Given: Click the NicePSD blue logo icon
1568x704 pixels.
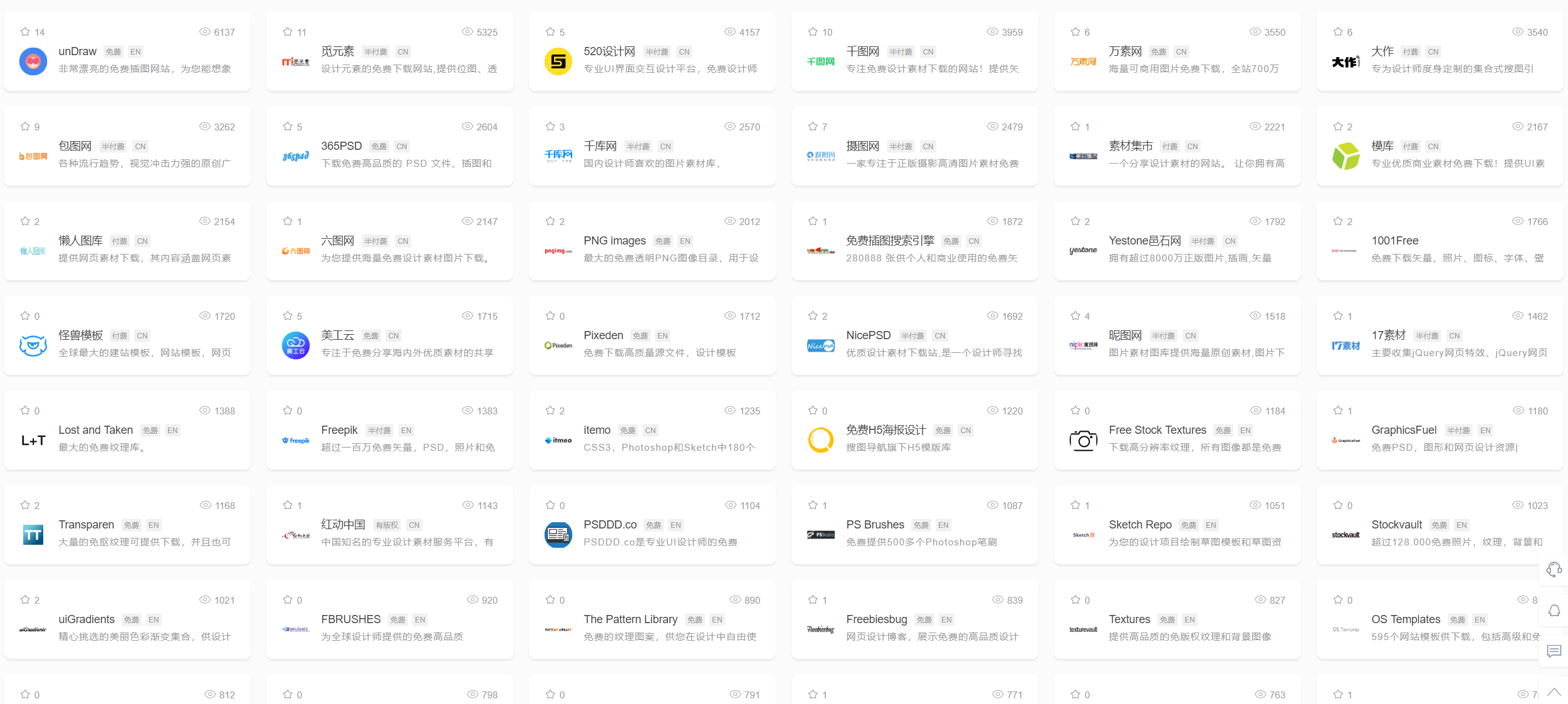Looking at the screenshot, I should point(821,345).
